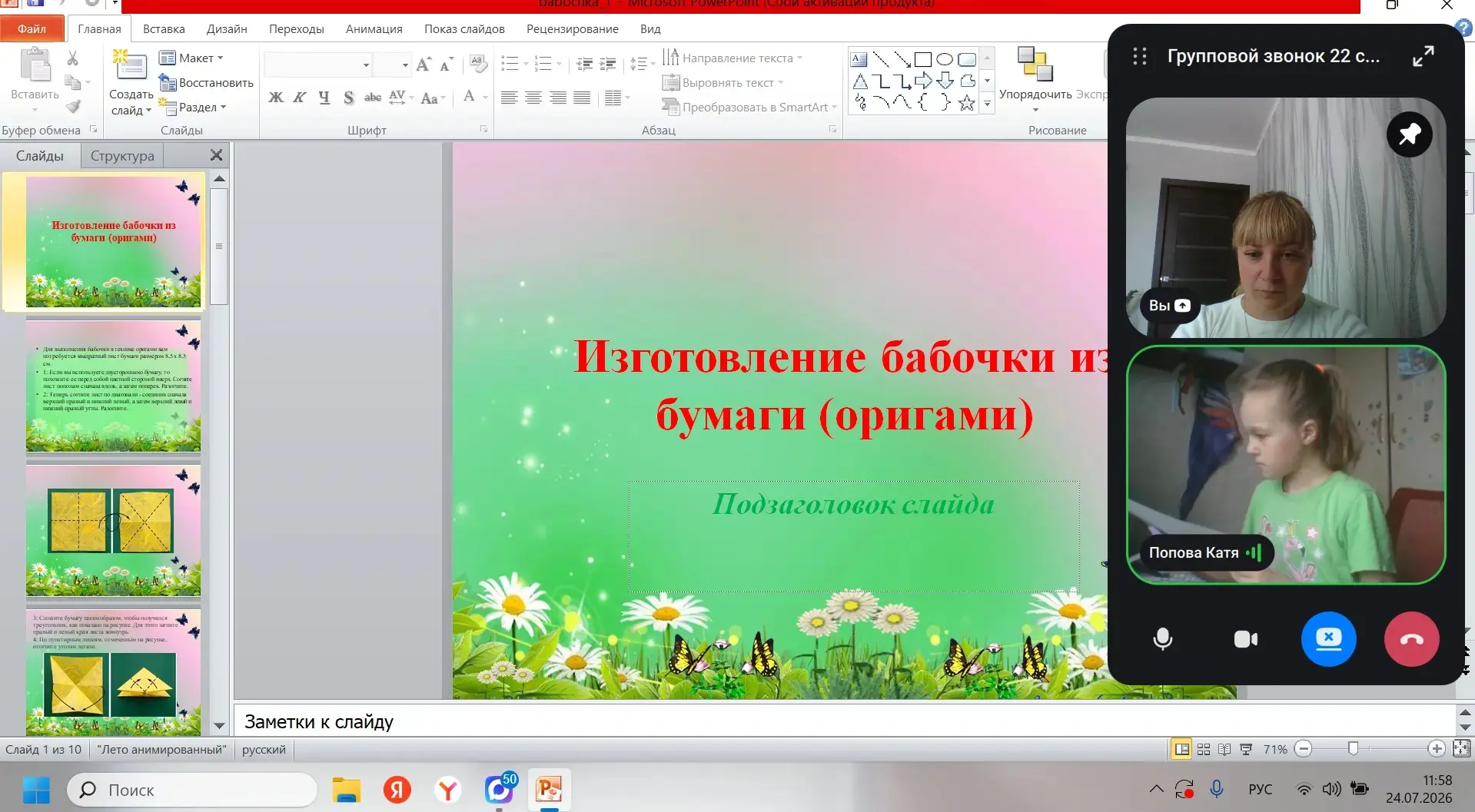Image resolution: width=1475 pixels, height=812 pixels.
Task: Switch to the Анимация ribbon tab
Action: (374, 29)
